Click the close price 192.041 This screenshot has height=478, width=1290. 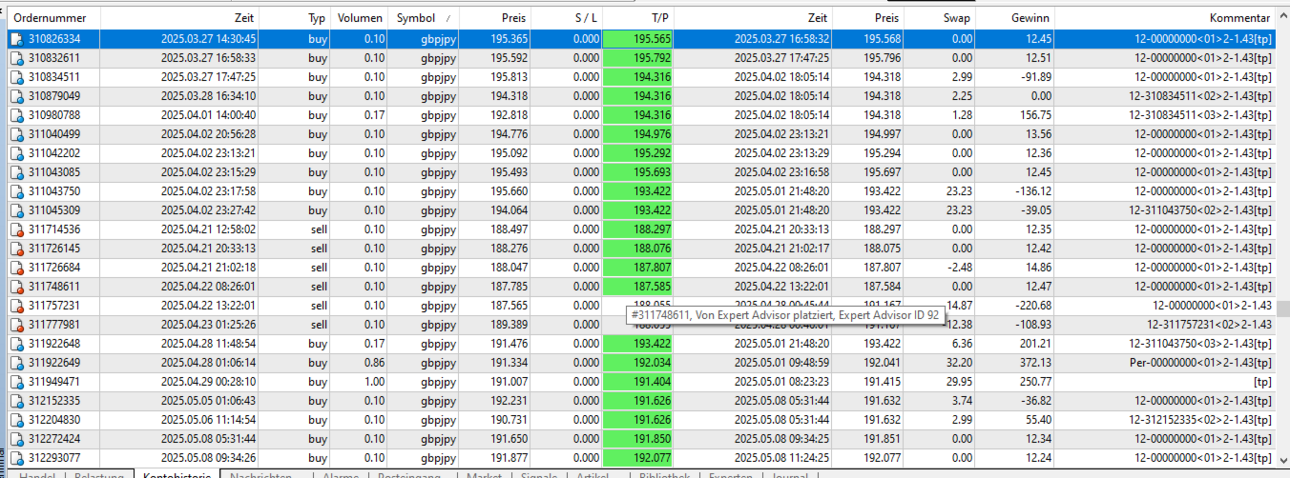880,362
